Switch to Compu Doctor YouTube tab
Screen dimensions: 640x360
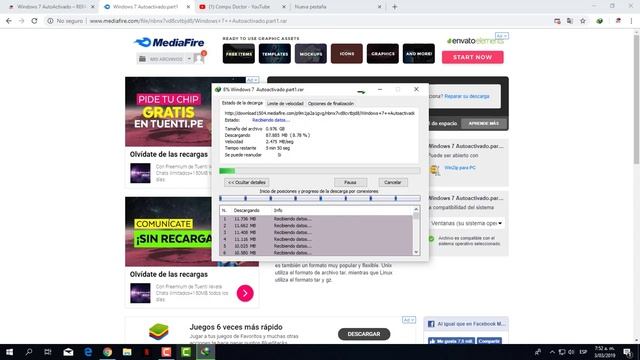[x=239, y=7]
